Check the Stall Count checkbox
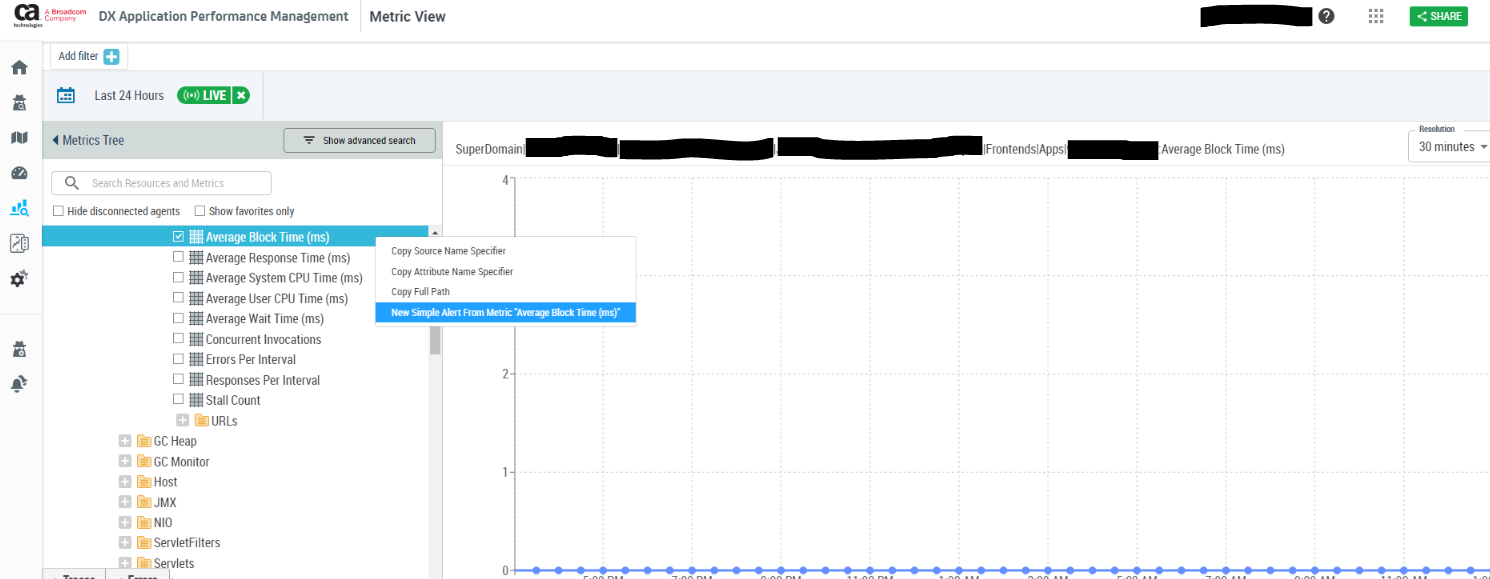 (178, 400)
